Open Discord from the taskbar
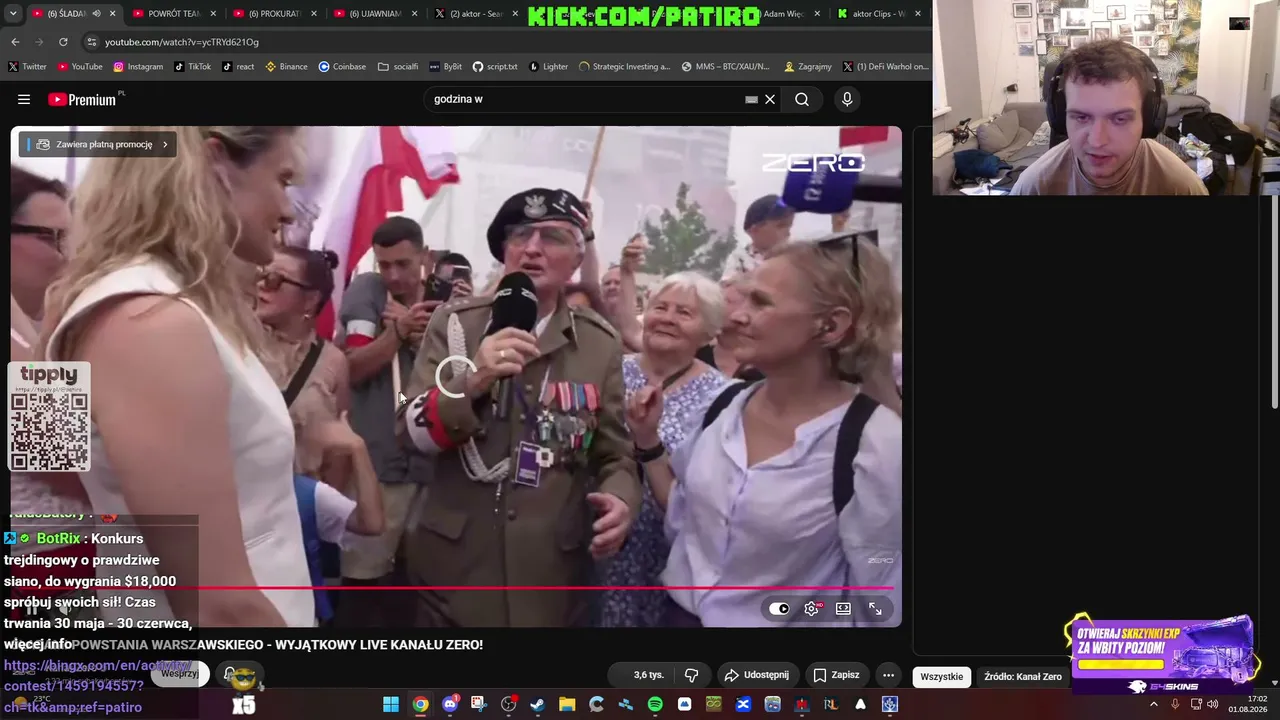 (450, 704)
